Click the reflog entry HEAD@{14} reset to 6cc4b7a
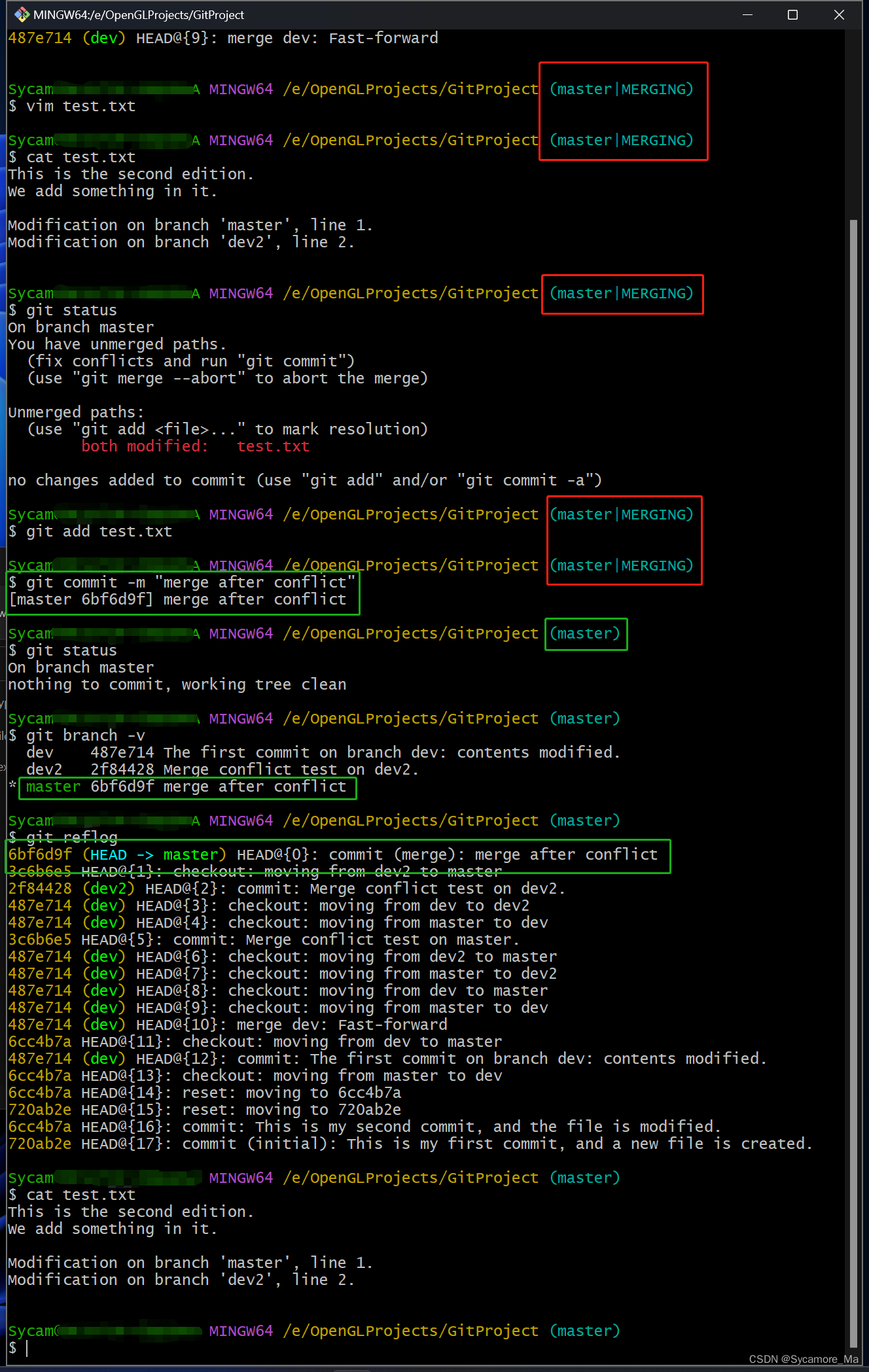 204,1093
